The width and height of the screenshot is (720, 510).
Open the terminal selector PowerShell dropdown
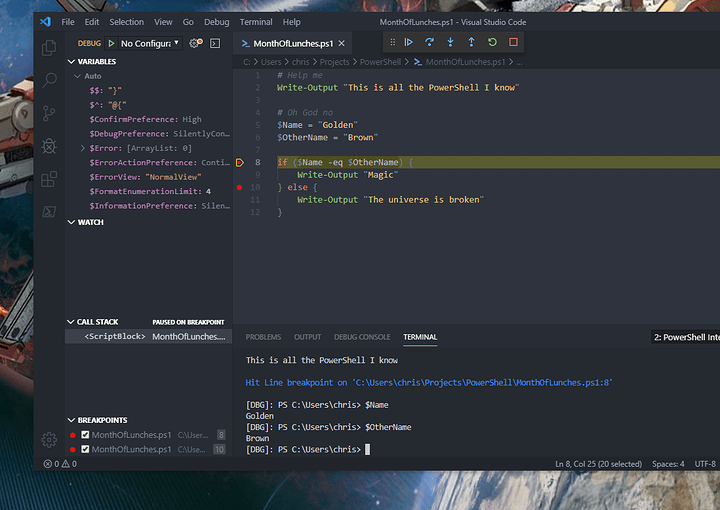tap(685, 337)
